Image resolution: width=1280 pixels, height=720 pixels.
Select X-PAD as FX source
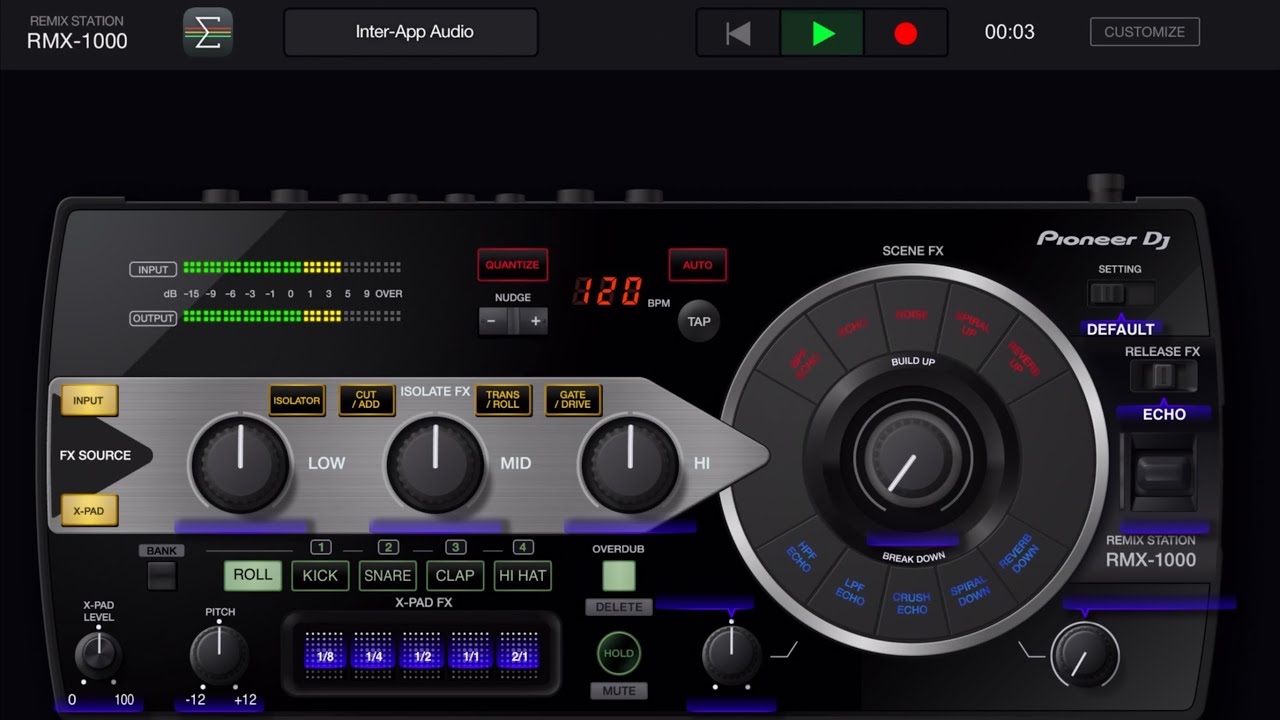pos(89,511)
